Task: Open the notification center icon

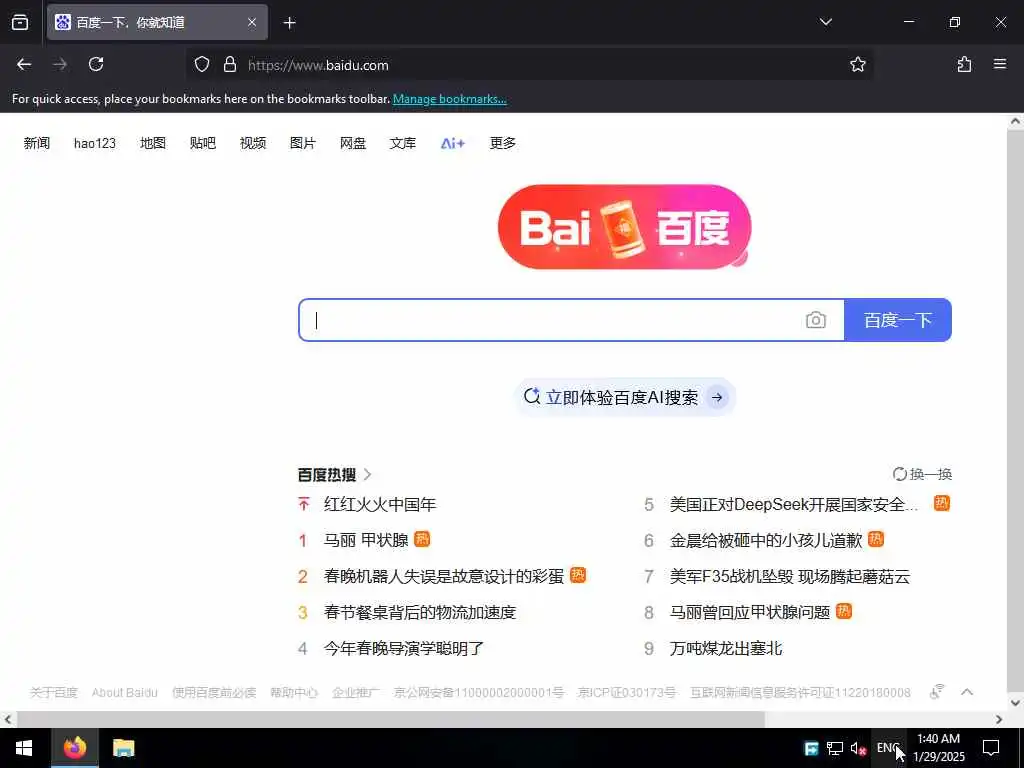Action: [x=991, y=748]
